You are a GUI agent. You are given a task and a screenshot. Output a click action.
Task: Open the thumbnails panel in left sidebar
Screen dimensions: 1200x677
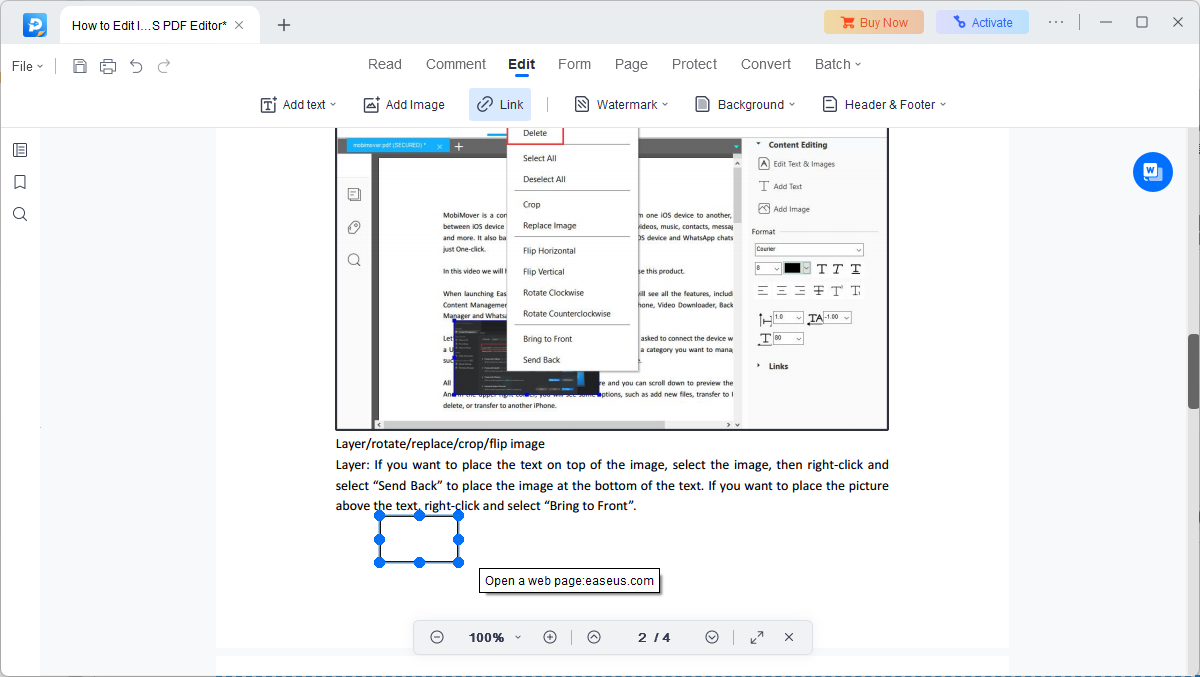20,150
